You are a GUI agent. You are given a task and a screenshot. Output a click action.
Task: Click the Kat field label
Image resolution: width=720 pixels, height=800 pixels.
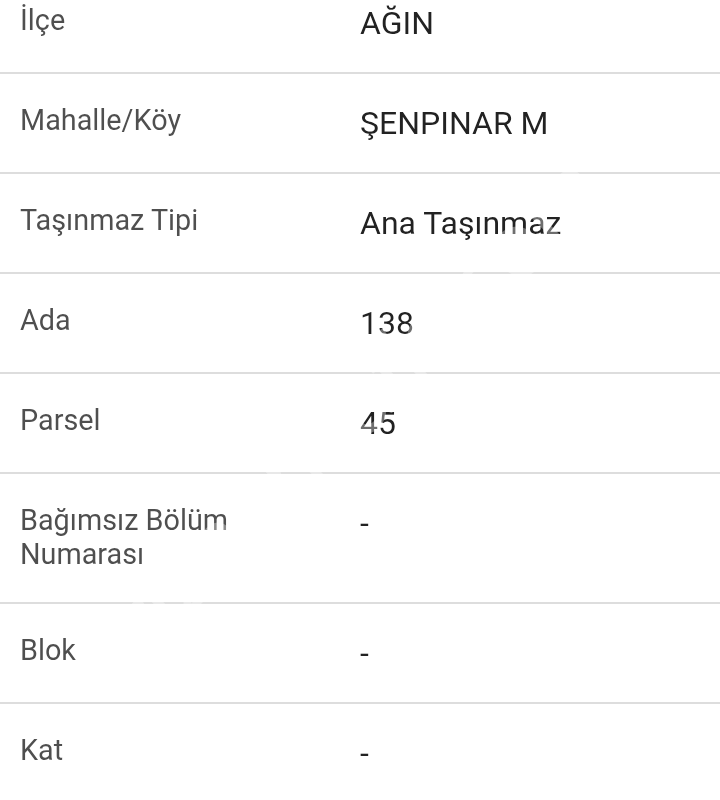point(41,750)
